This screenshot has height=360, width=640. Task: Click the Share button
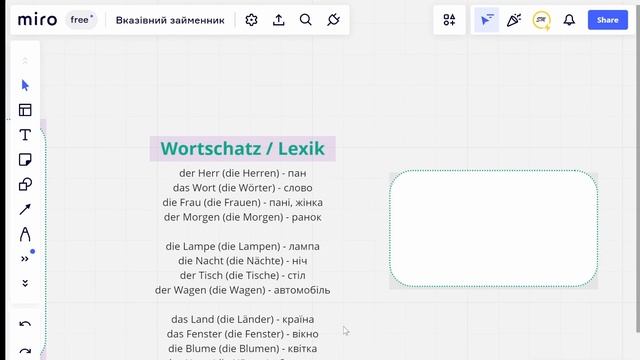click(608, 20)
